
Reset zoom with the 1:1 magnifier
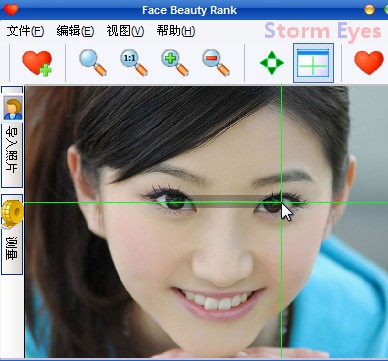point(134,63)
